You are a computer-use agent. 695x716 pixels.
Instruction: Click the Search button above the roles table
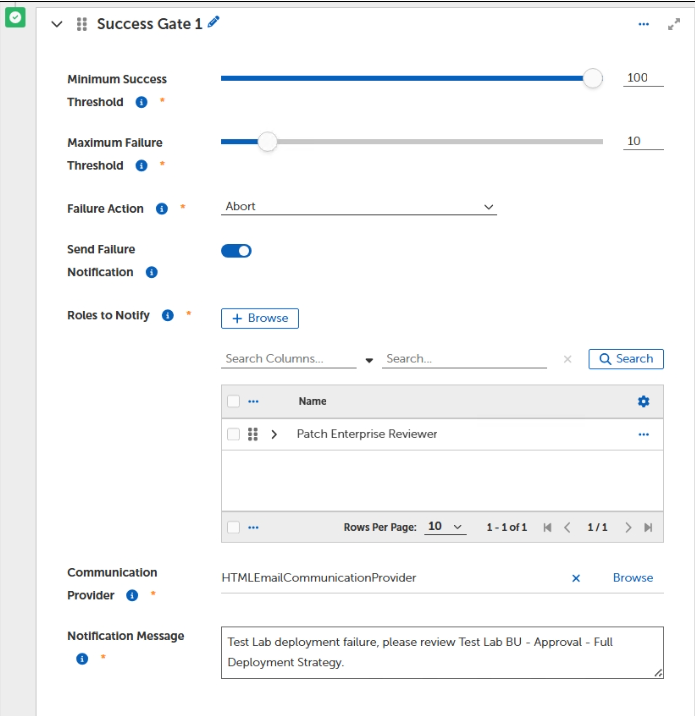(626, 359)
